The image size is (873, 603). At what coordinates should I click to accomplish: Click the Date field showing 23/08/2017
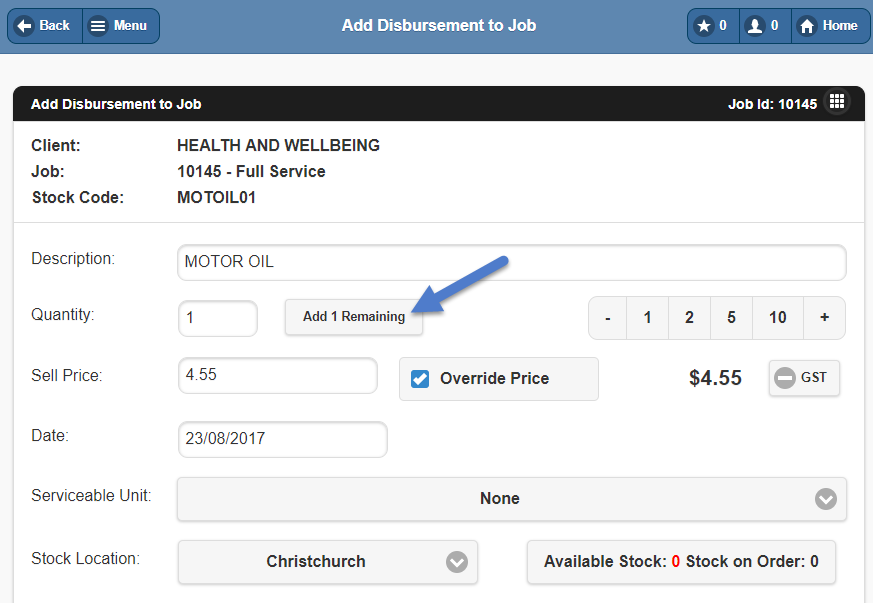point(283,439)
